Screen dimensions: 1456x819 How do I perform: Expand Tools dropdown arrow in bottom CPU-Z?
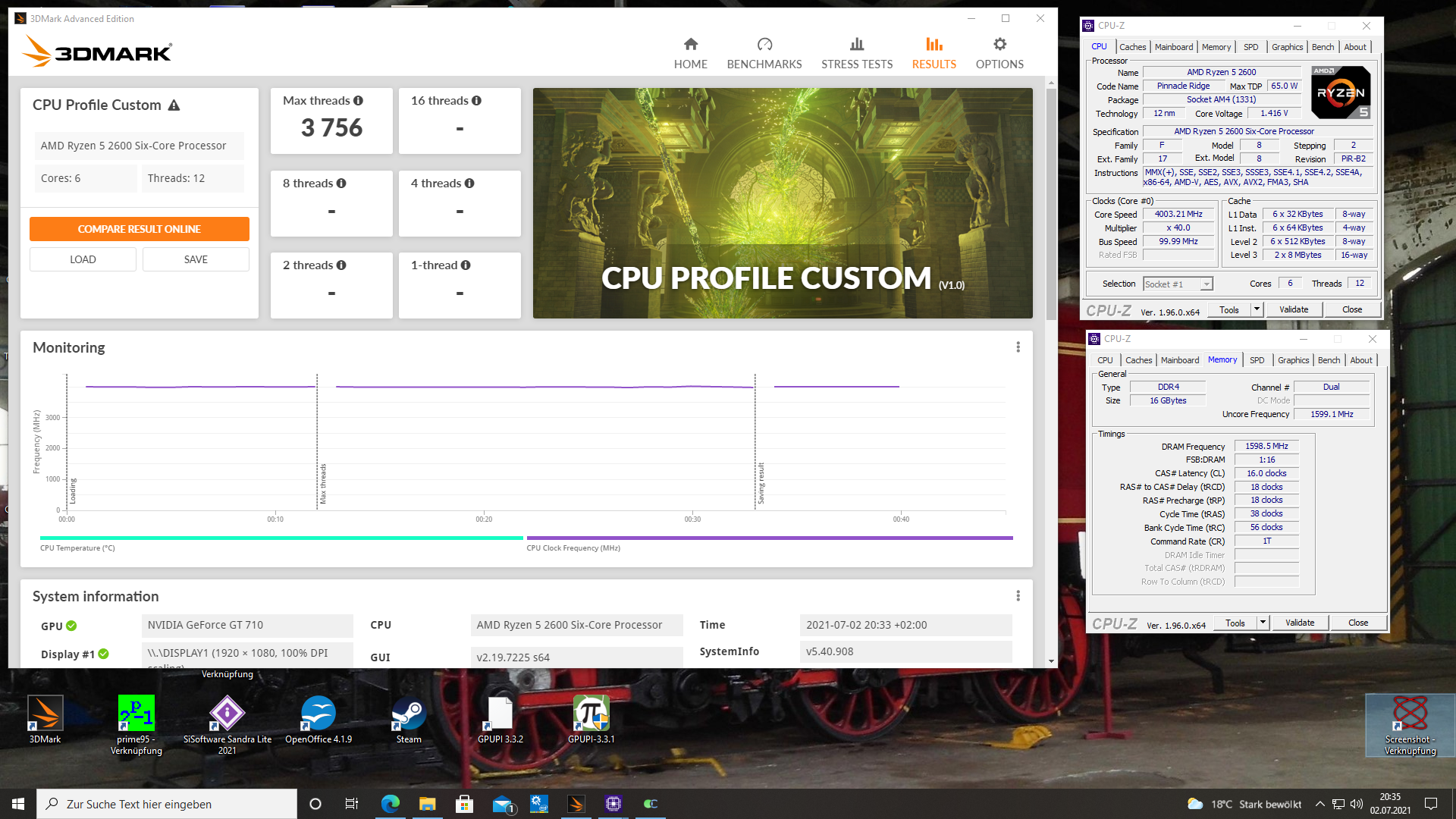pyautogui.click(x=1263, y=623)
